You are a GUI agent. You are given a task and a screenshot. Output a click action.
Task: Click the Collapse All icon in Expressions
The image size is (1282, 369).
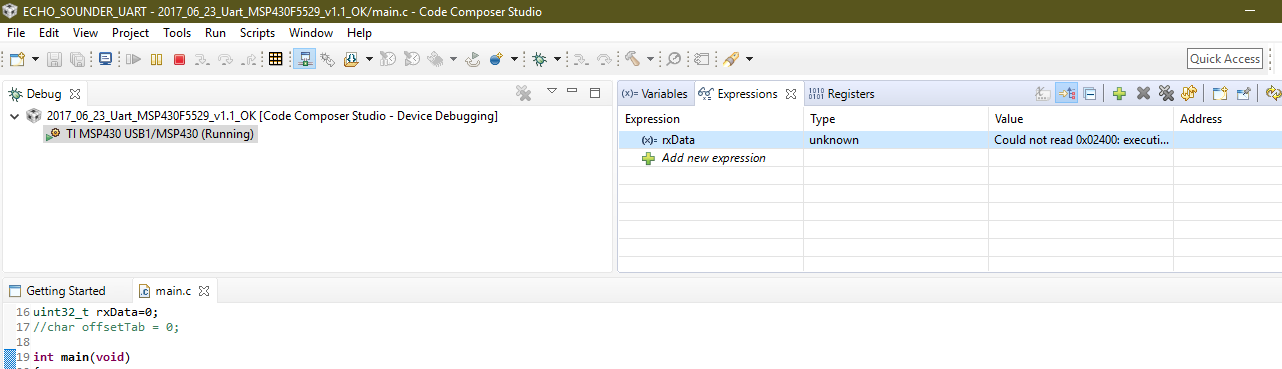click(x=1090, y=93)
